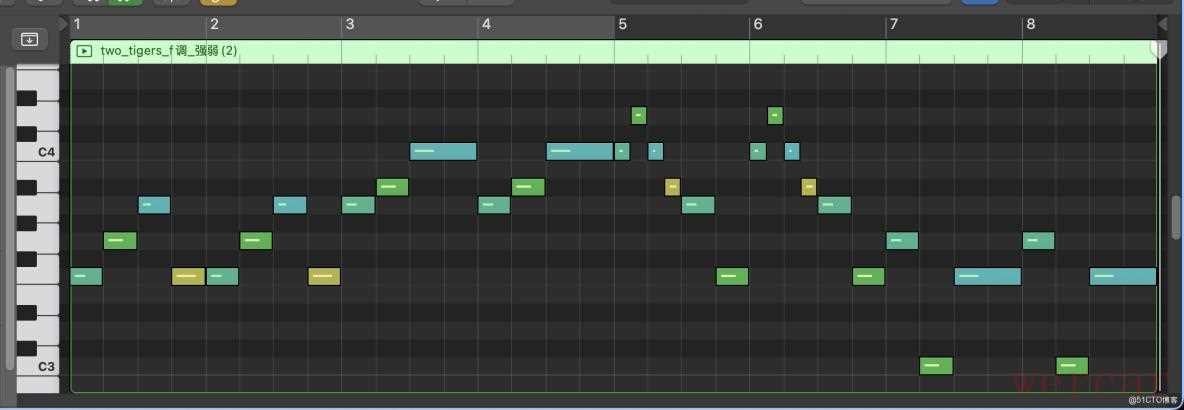The width and height of the screenshot is (1184, 410).
Task: Click the catch playhead button above the keyboard
Action: (x=29, y=39)
